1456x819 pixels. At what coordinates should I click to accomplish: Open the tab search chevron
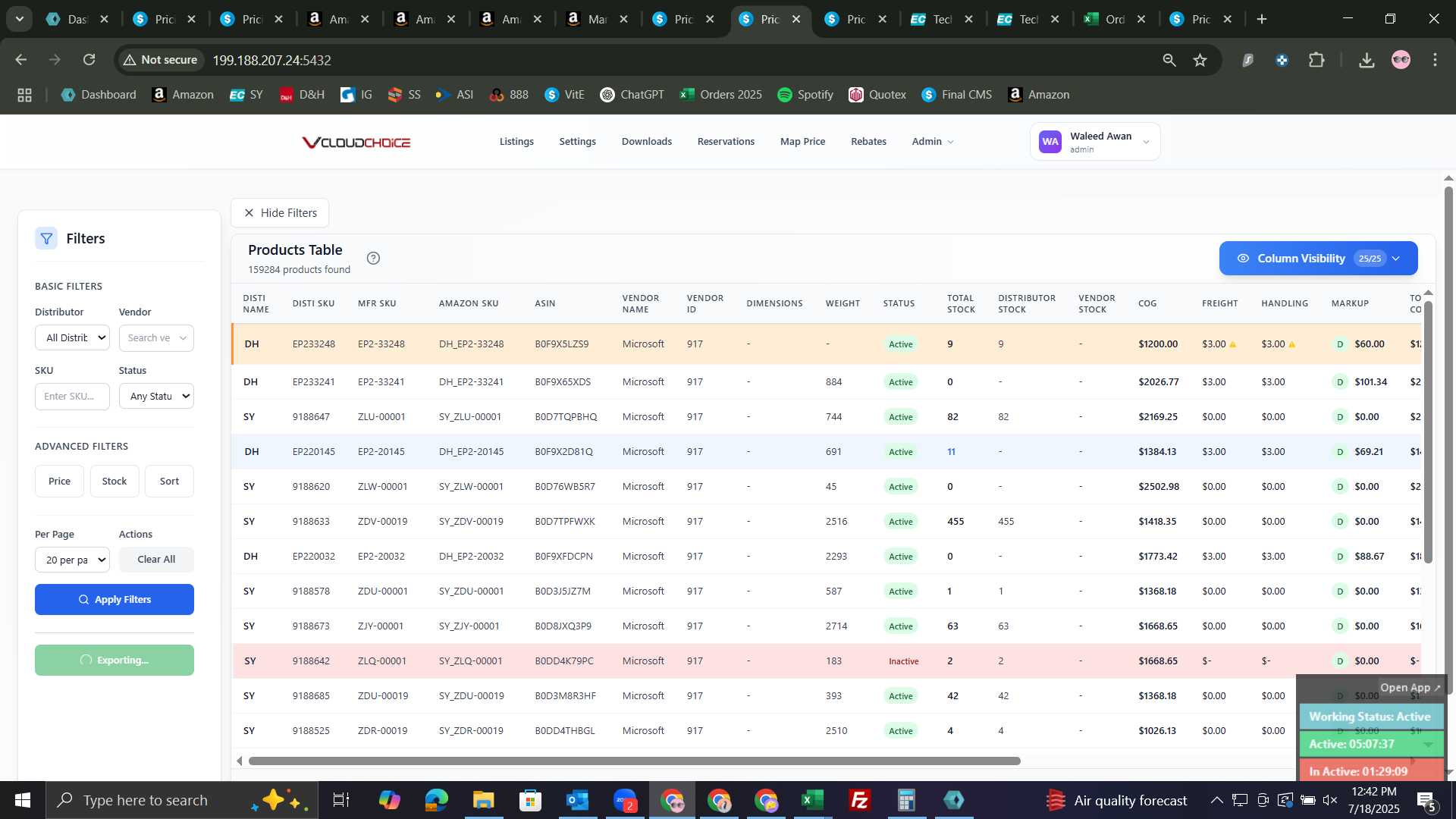coord(20,19)
